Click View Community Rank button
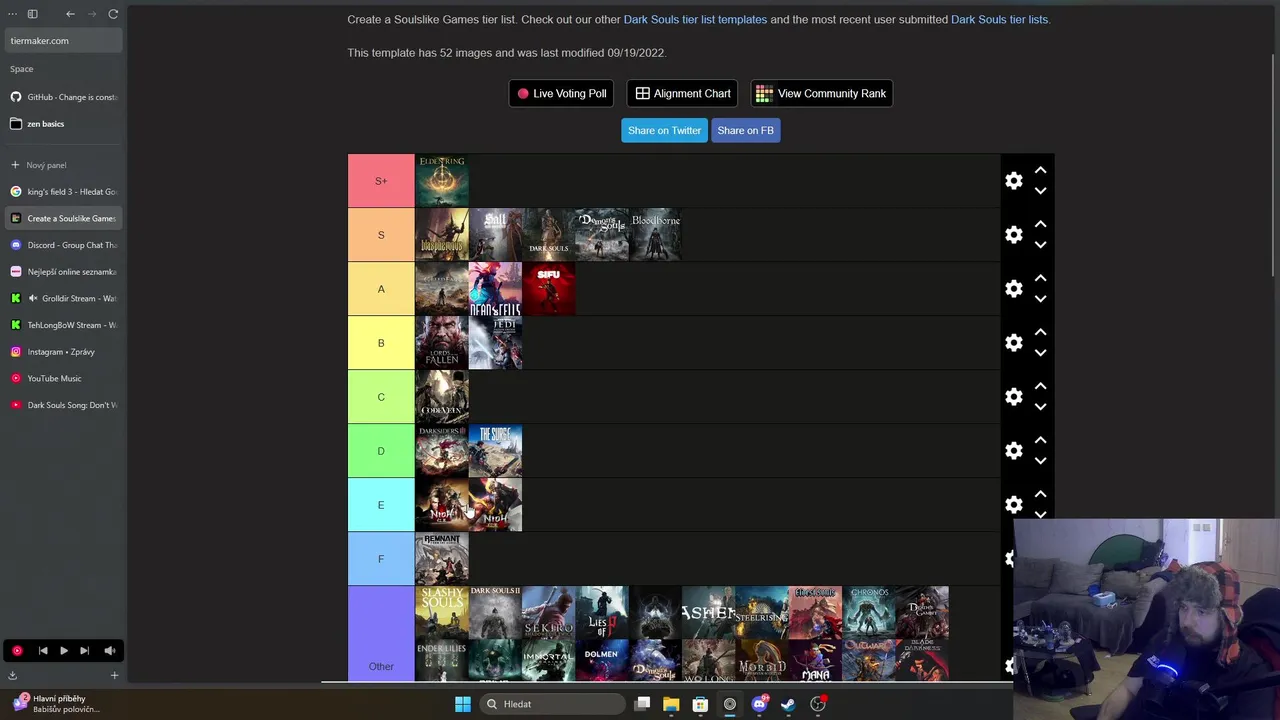The height and width of the screenshot is (720, 1280). coord(821,93)
